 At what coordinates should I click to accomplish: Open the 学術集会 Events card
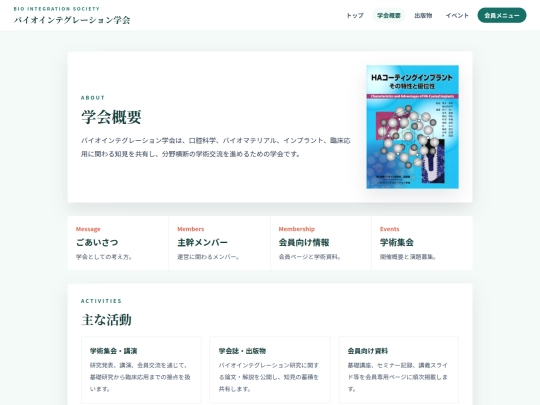pyautogui.click(x=422, y=243)
